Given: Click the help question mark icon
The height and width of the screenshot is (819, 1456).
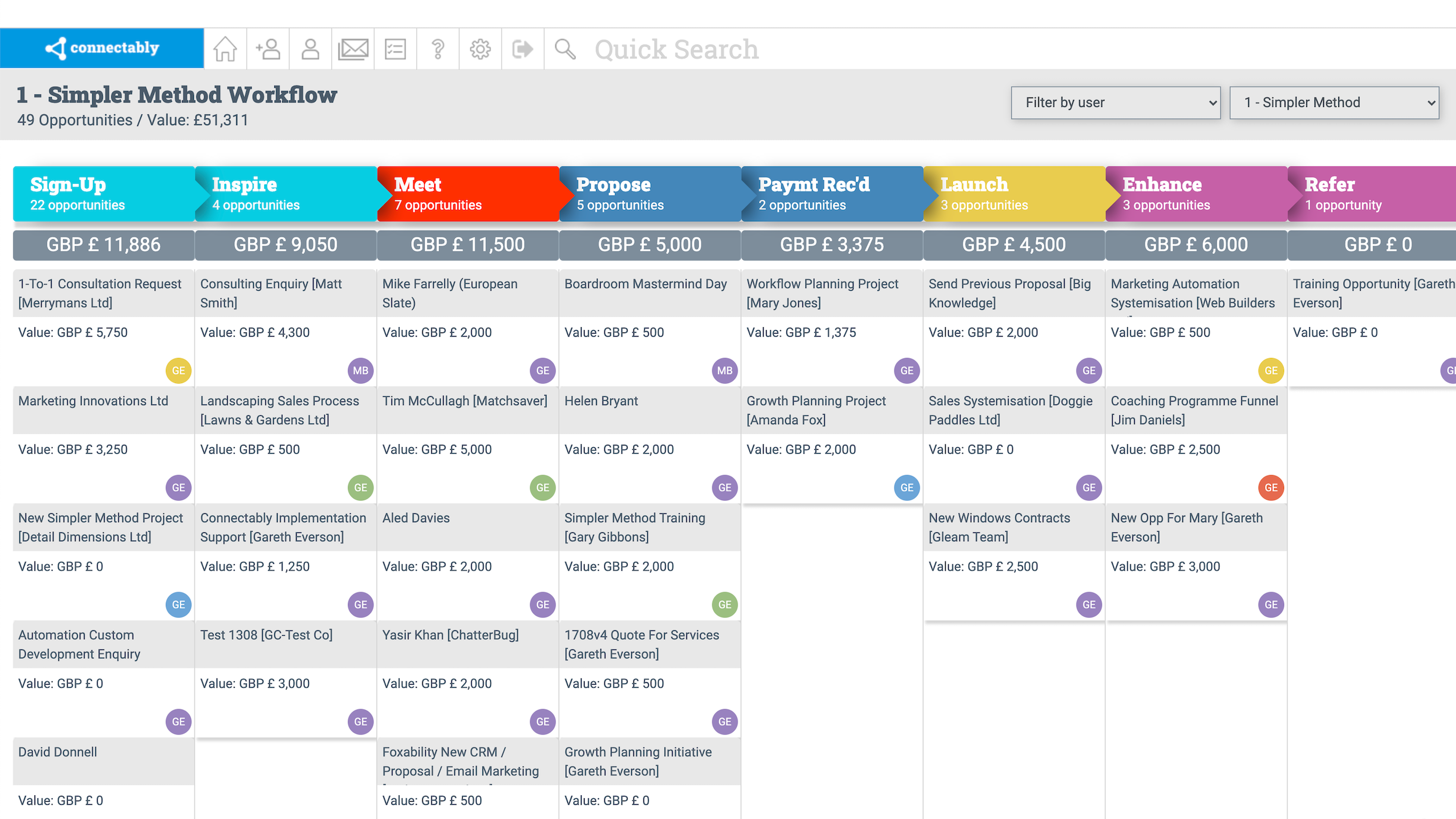Looking at the screenshot, I should pos(438,49).
